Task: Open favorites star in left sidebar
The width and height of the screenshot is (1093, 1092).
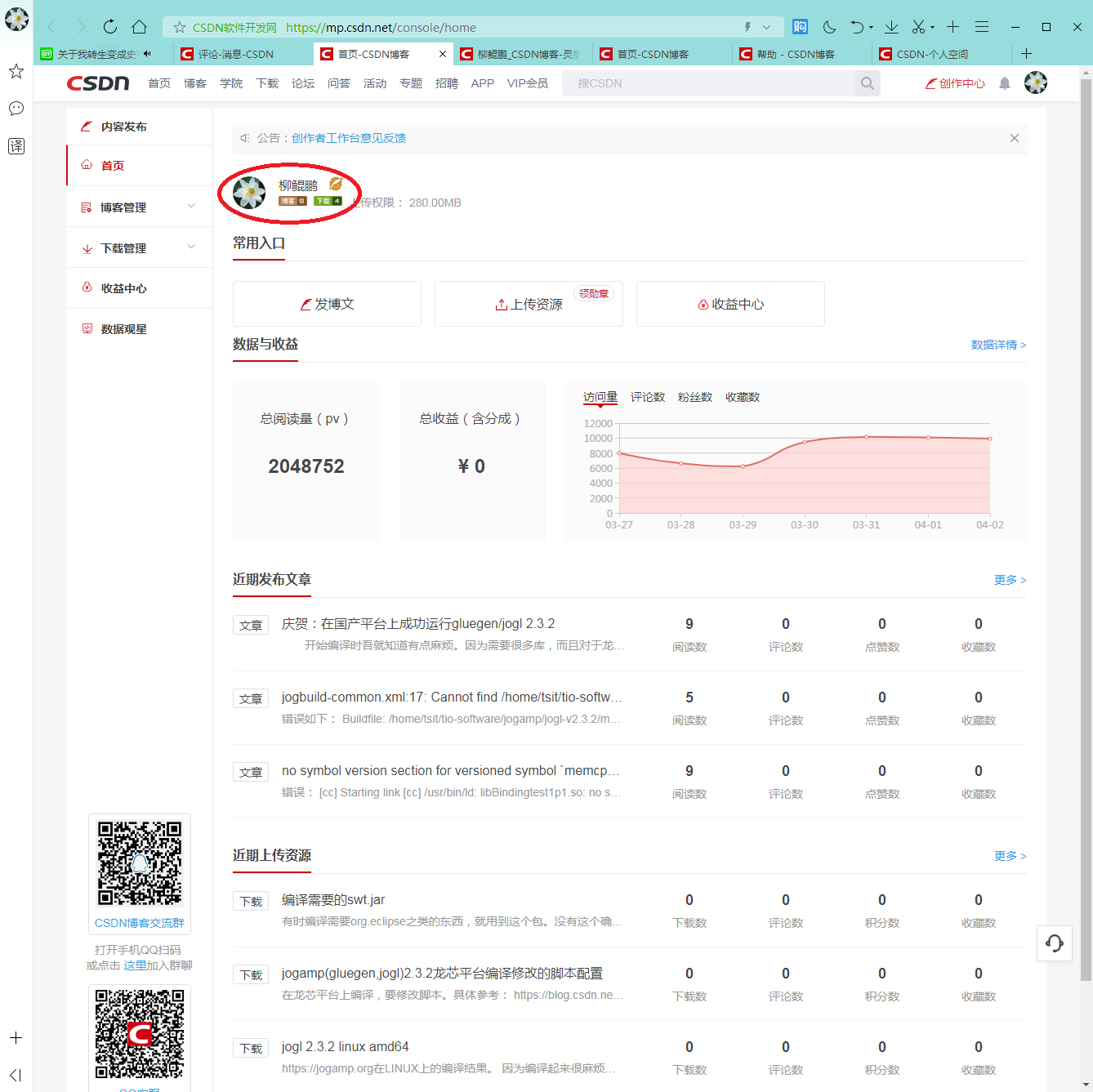Action: 16,71
